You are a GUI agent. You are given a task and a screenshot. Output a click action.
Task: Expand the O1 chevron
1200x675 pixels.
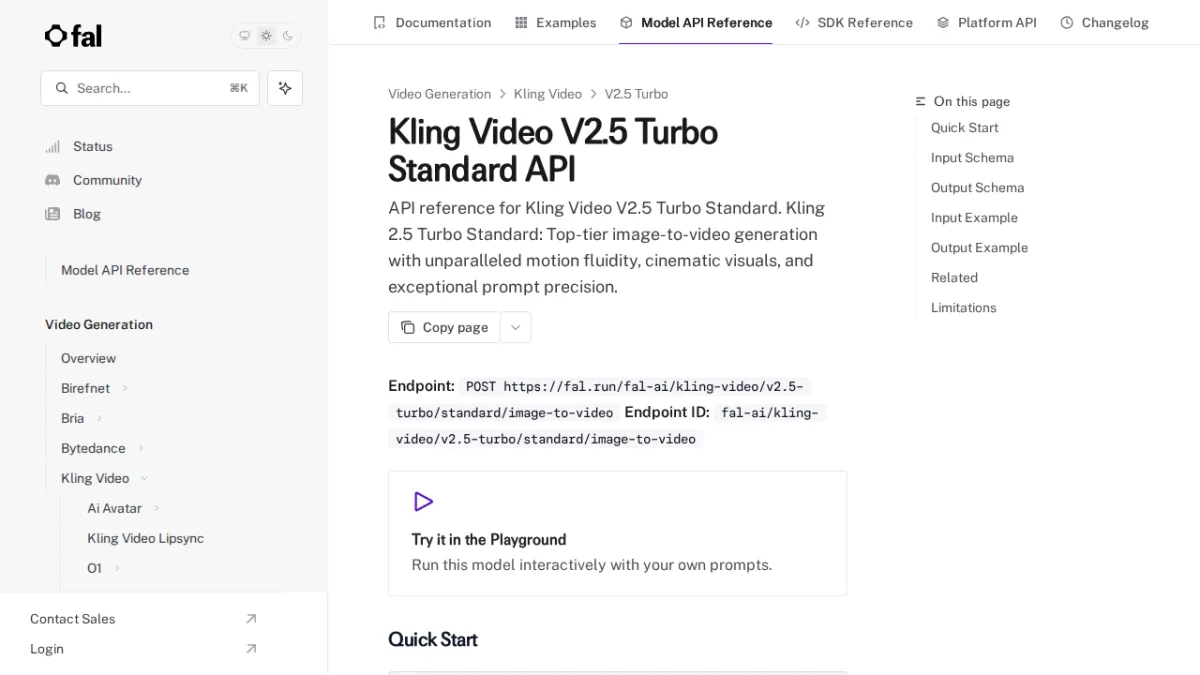117,568
